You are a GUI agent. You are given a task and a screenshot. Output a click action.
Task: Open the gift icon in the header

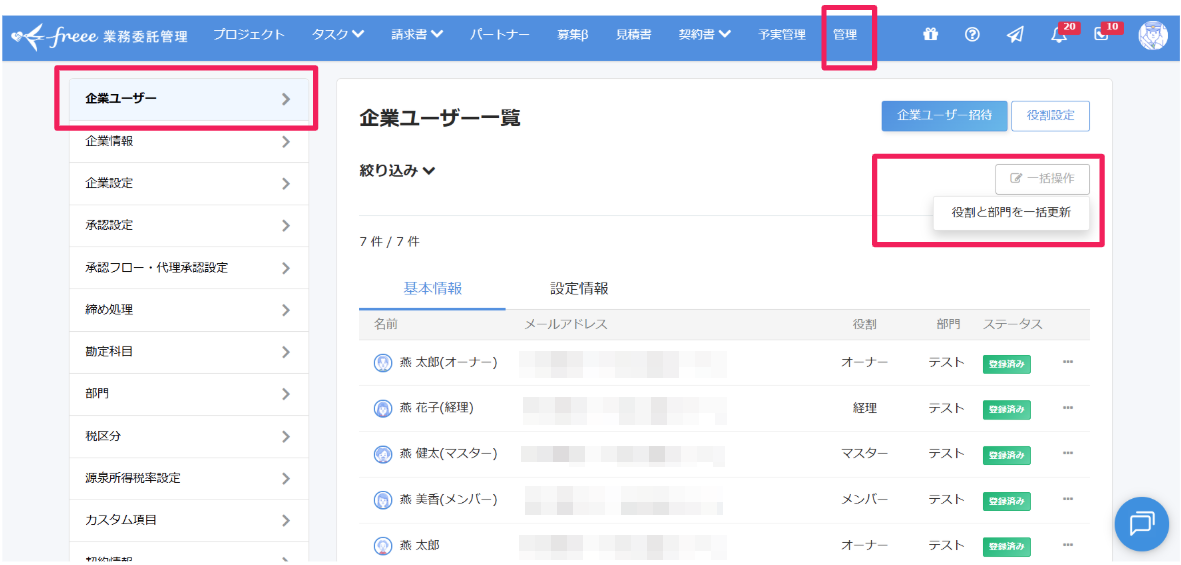931,35
